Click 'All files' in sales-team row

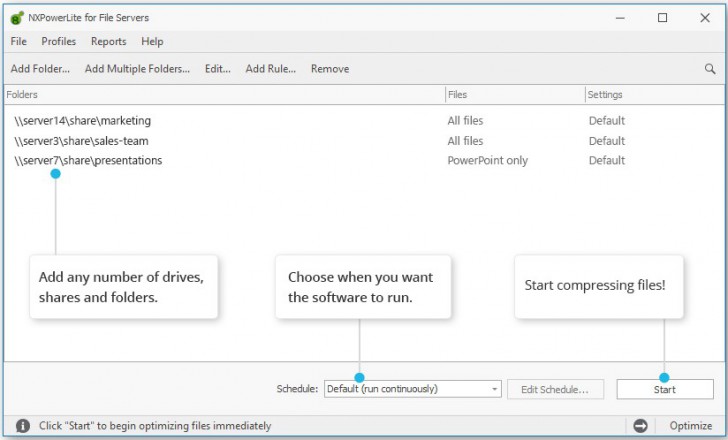click(x=465, y=141)
